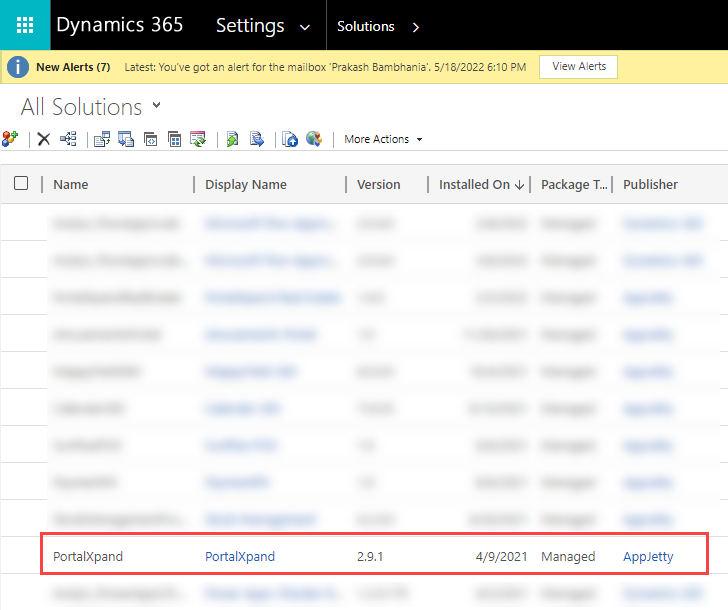Click the New solution icon in toolbar

pos(10,139)
